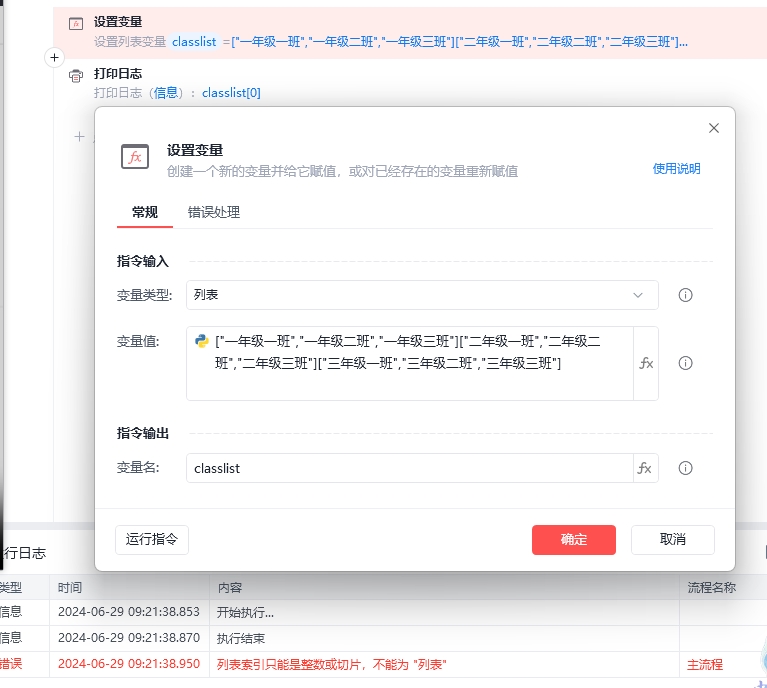Click the red timestamp 09:21:38.950 cell

pyautogui.click(x=129, y=664)
